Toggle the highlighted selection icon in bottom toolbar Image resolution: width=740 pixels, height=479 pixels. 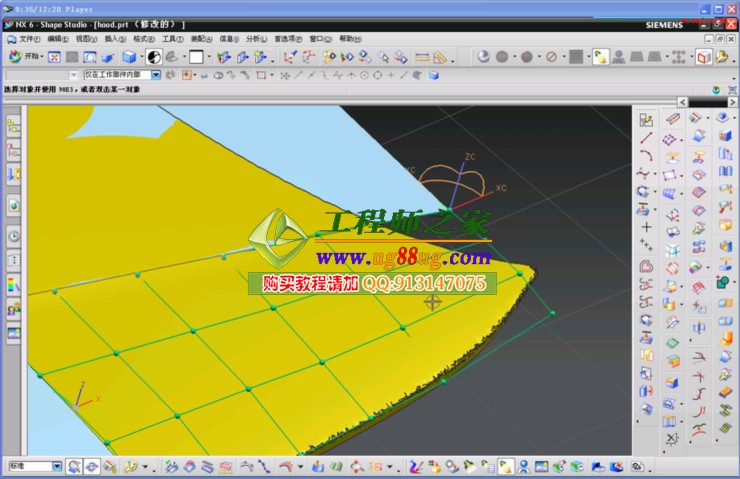coord(506,466)
